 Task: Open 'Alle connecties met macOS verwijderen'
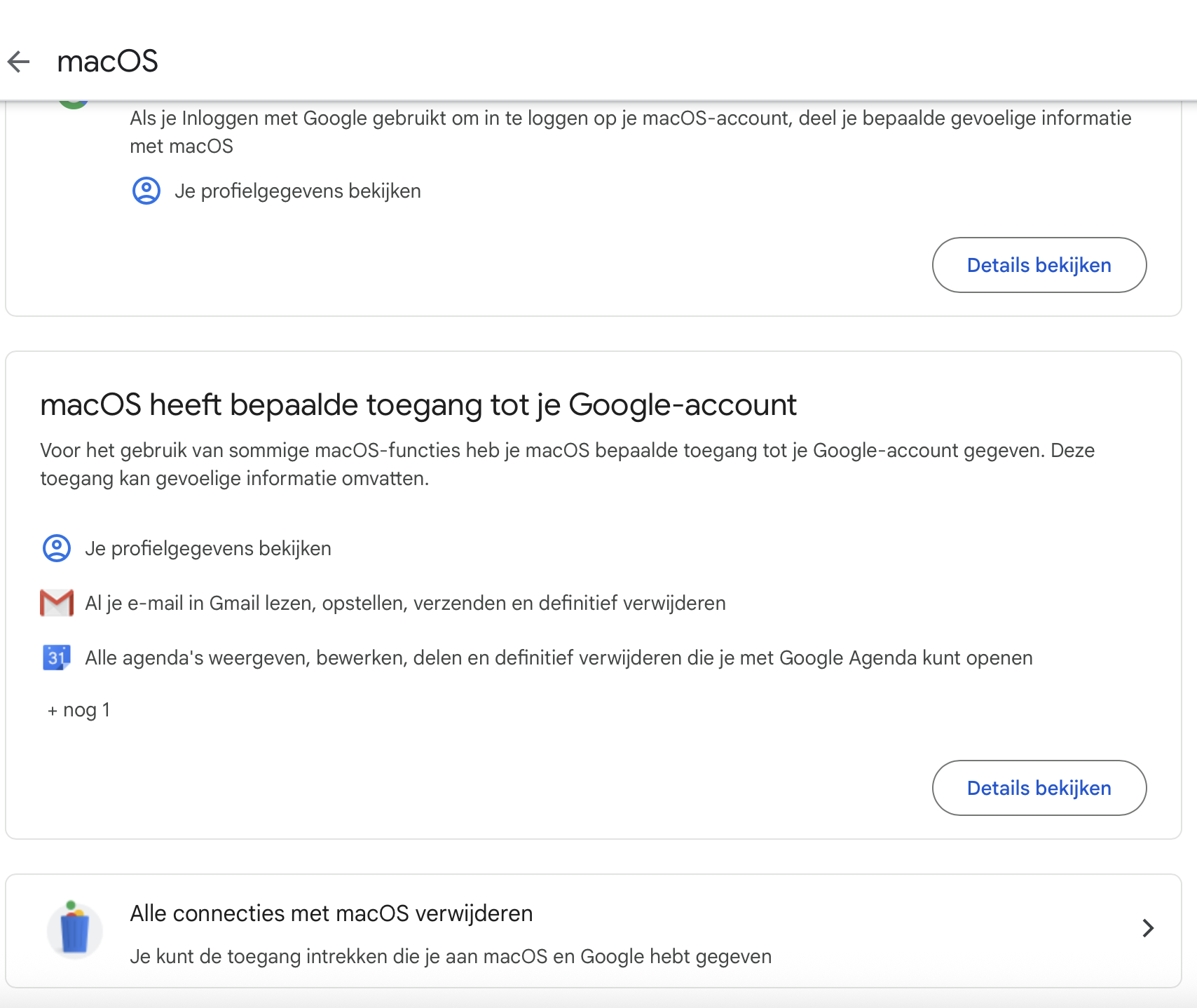click(594, 931)
